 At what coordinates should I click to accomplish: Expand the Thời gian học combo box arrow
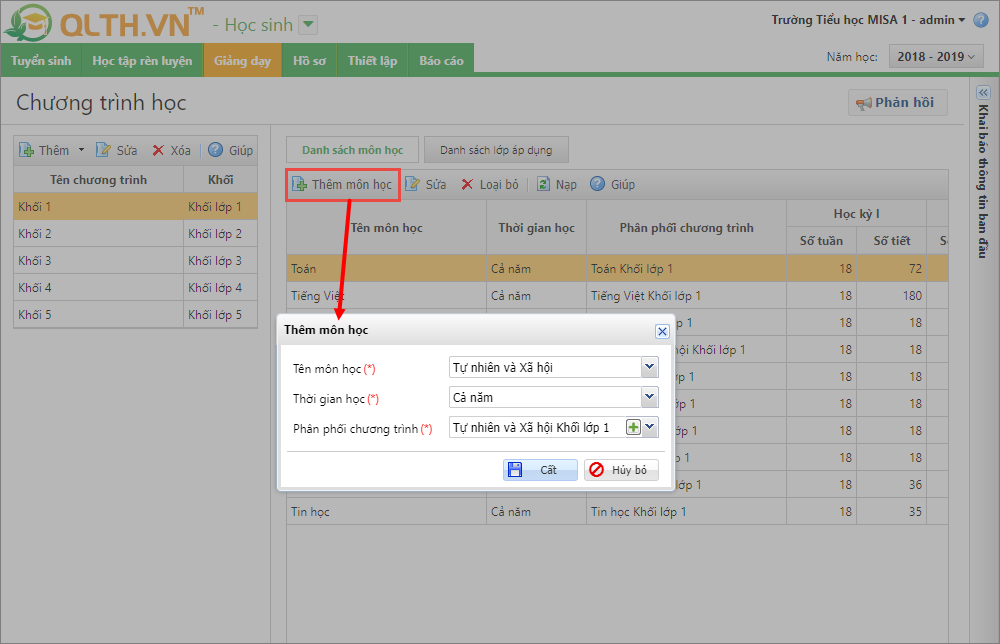649,397
